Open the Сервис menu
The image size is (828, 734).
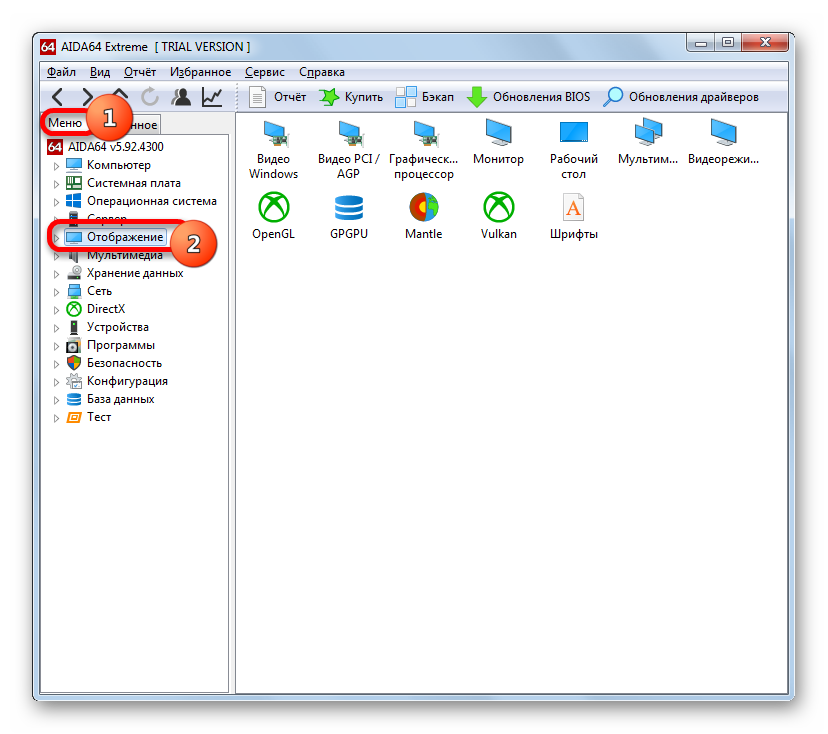coord(265,72)
